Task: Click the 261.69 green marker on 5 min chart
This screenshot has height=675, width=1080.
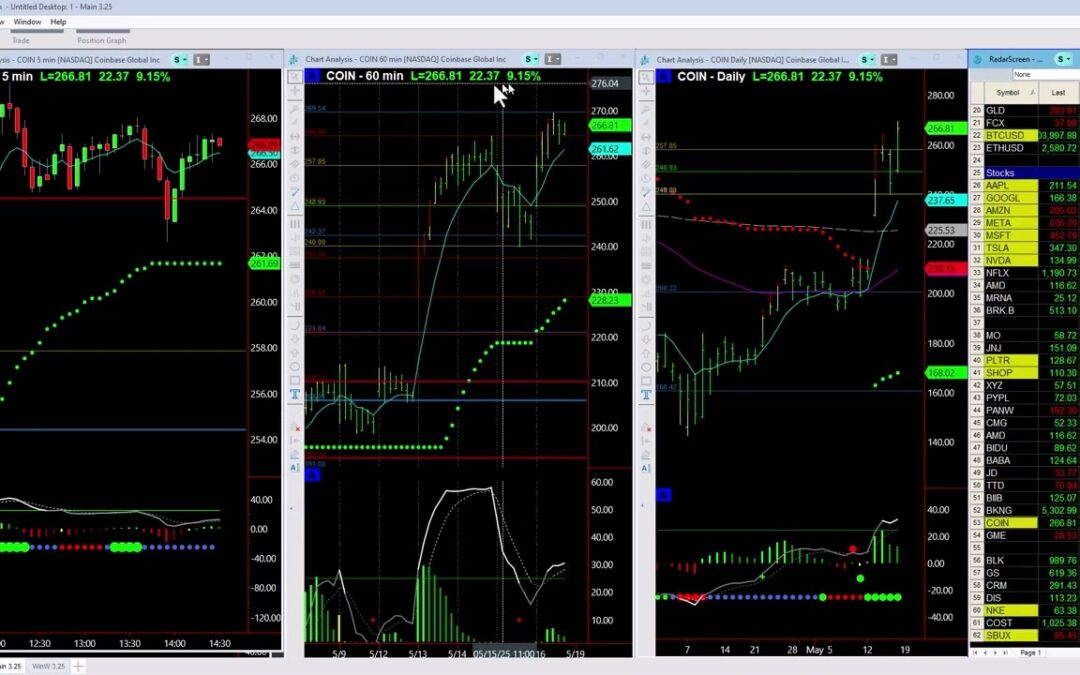Action: coord(264,264)
